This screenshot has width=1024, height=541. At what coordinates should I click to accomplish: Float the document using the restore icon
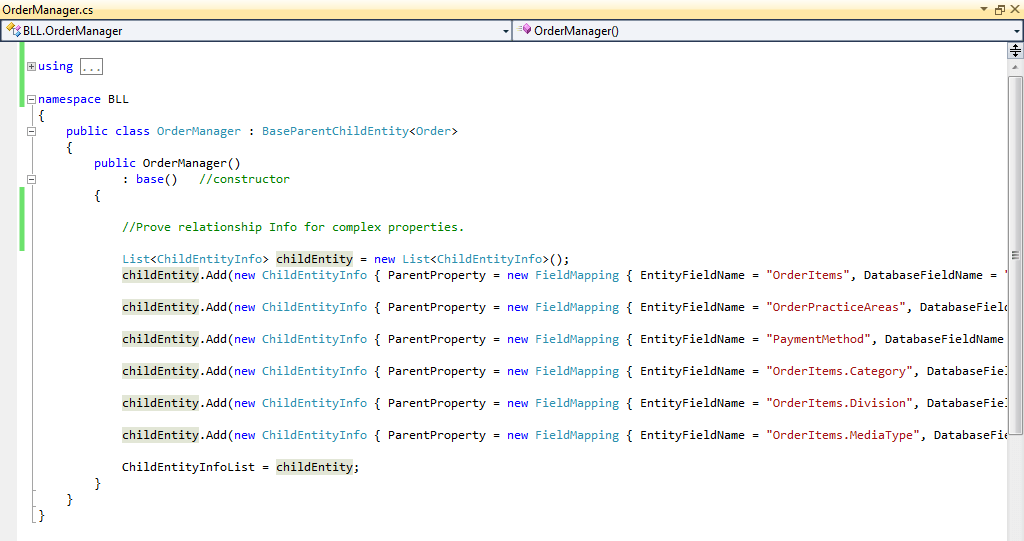click(x=999, y=9)
